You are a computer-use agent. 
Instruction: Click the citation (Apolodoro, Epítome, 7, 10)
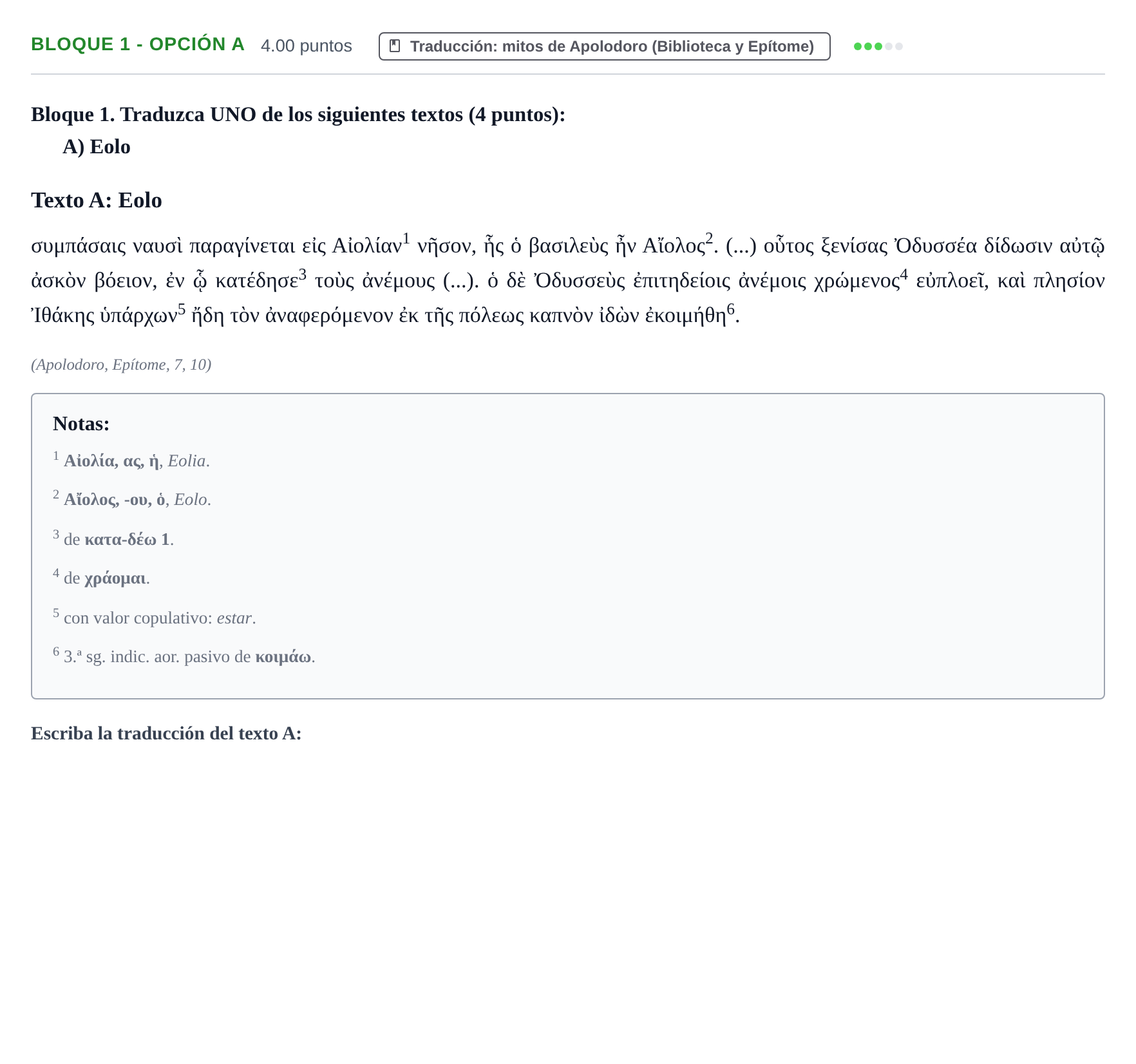point(121,365)
